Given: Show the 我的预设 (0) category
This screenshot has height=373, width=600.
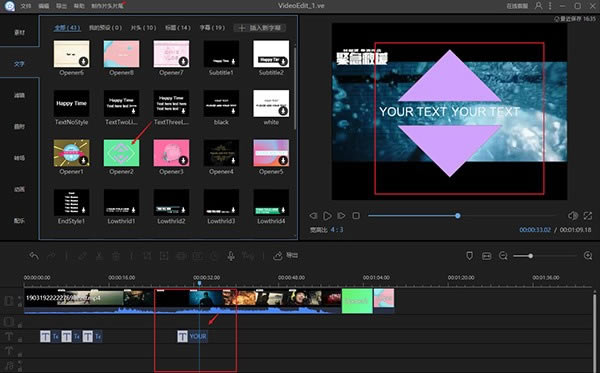Looking at the screenshot, I should (x=105, y=28).
